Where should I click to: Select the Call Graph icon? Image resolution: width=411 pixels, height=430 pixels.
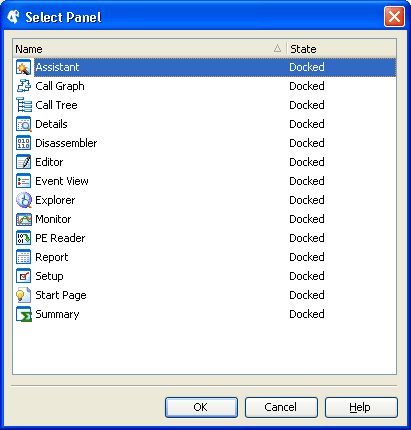coord(24,86)
